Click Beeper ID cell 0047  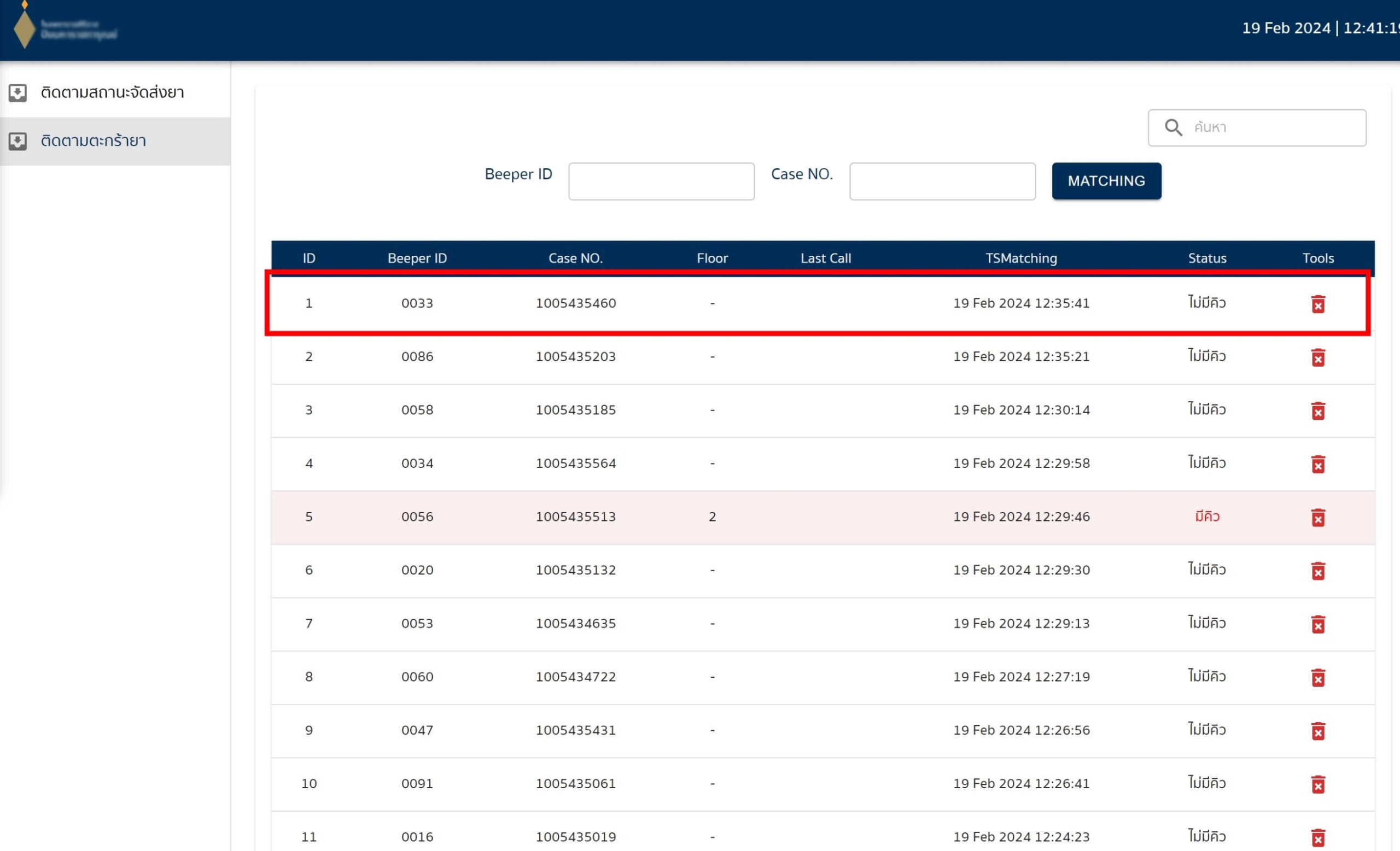(x=417, y=730)
